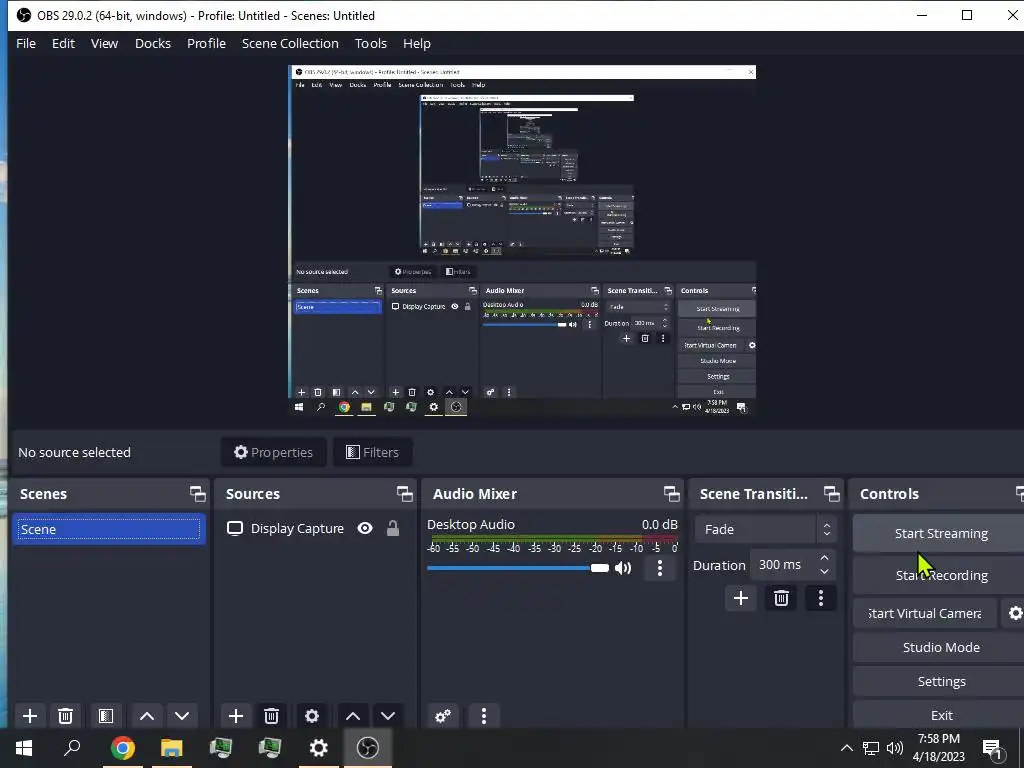Open advanced audio properties gears icon
The height and width of the screenshot is (768, 1024).
click(x=443, y=716)
